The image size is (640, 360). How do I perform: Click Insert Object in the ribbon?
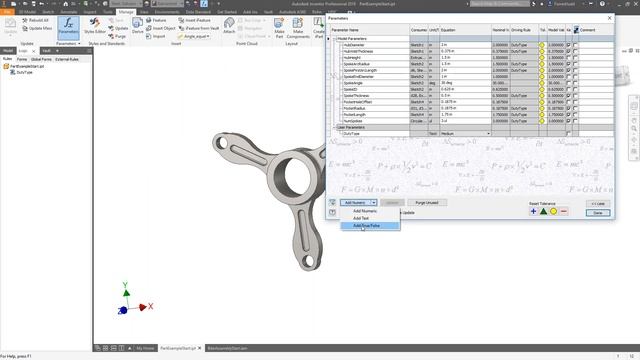click(160, 28)
